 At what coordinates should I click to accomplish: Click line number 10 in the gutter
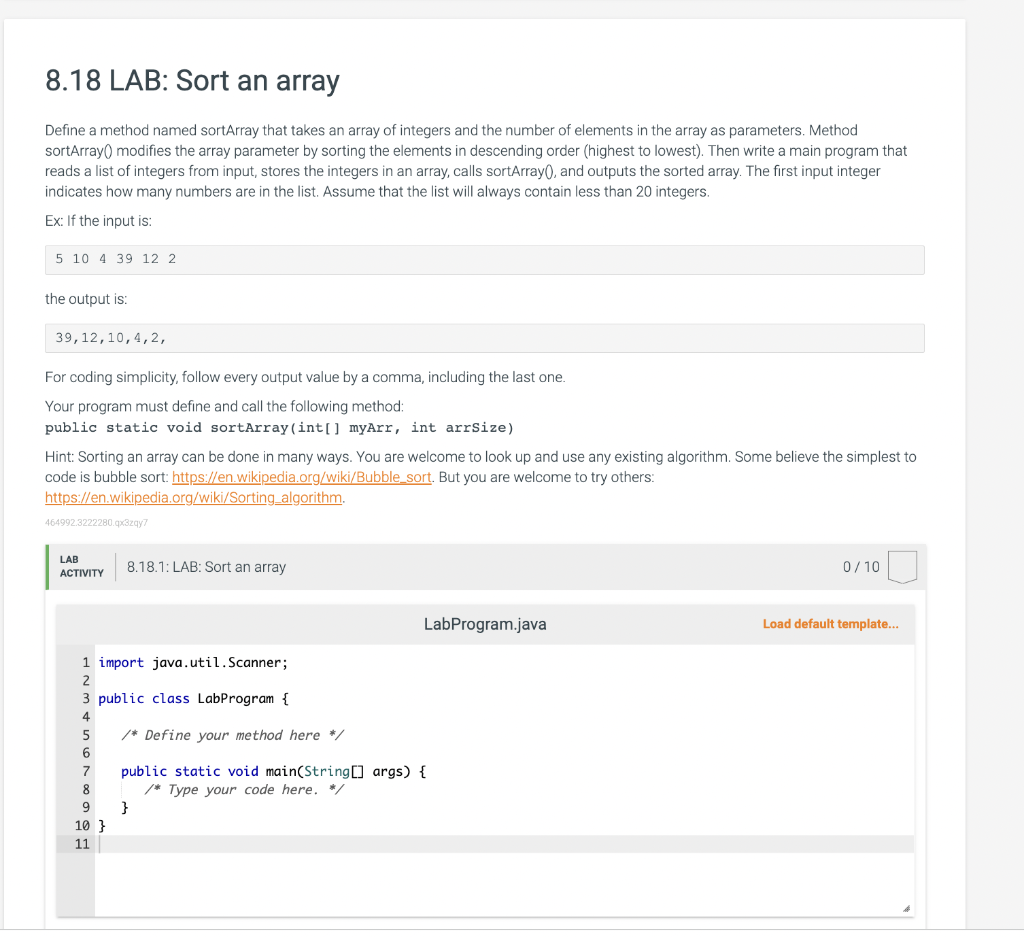82,826
